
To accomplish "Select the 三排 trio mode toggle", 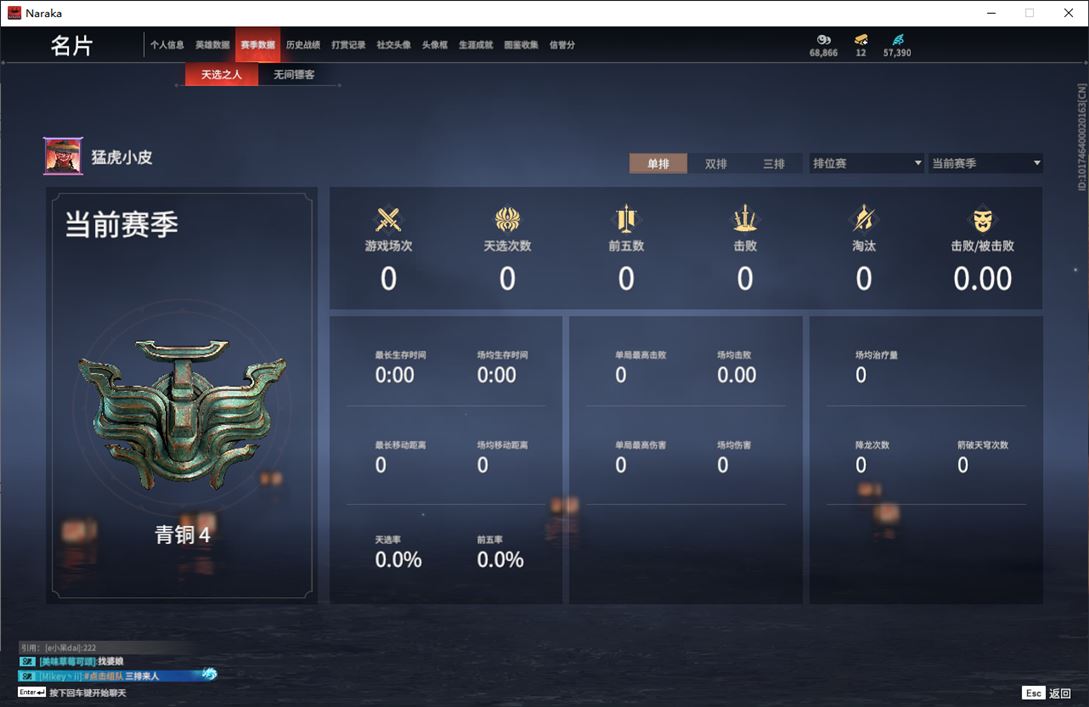I will [774, 163].
